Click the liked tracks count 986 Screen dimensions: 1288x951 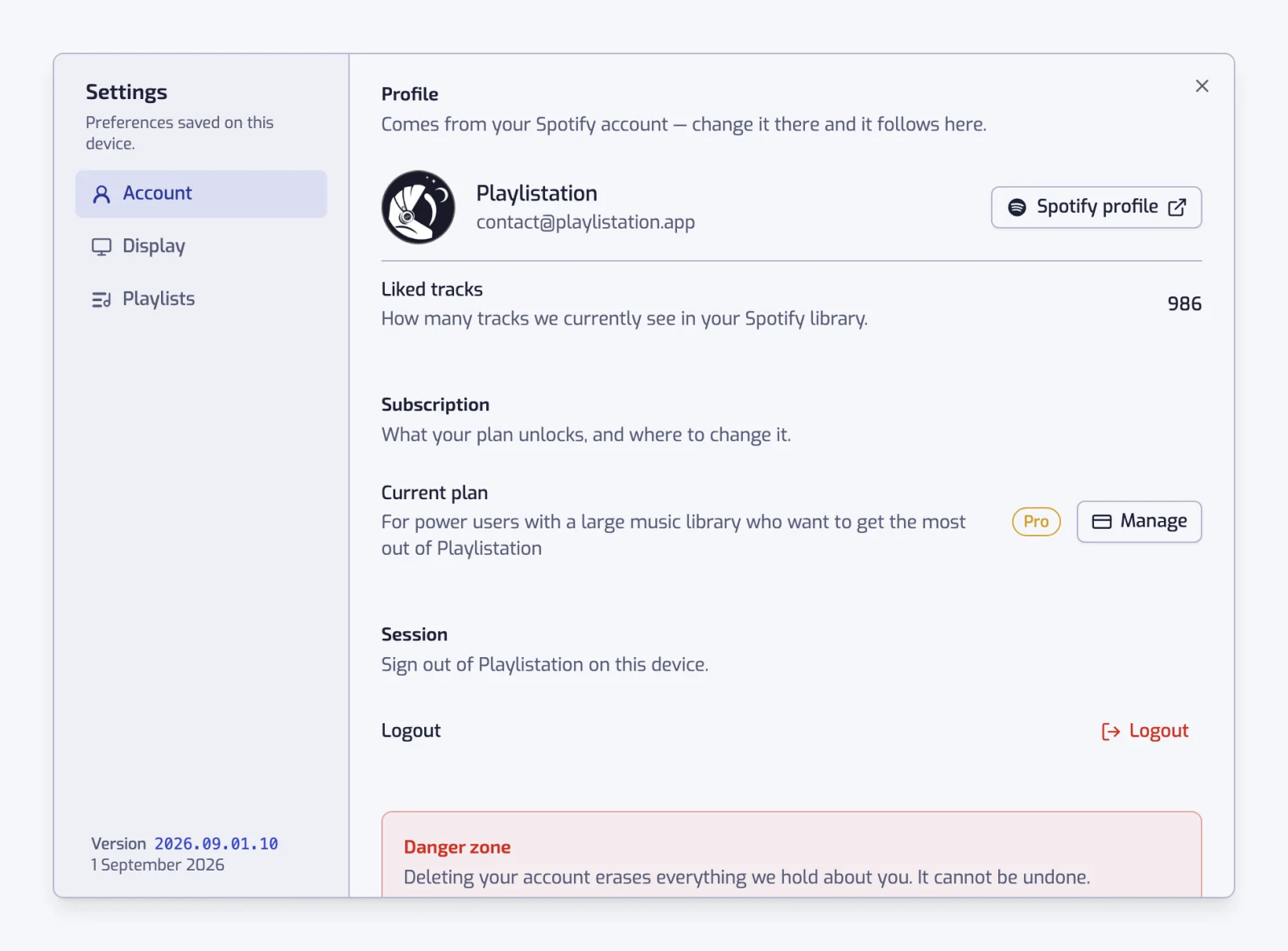click(1184, 304)
